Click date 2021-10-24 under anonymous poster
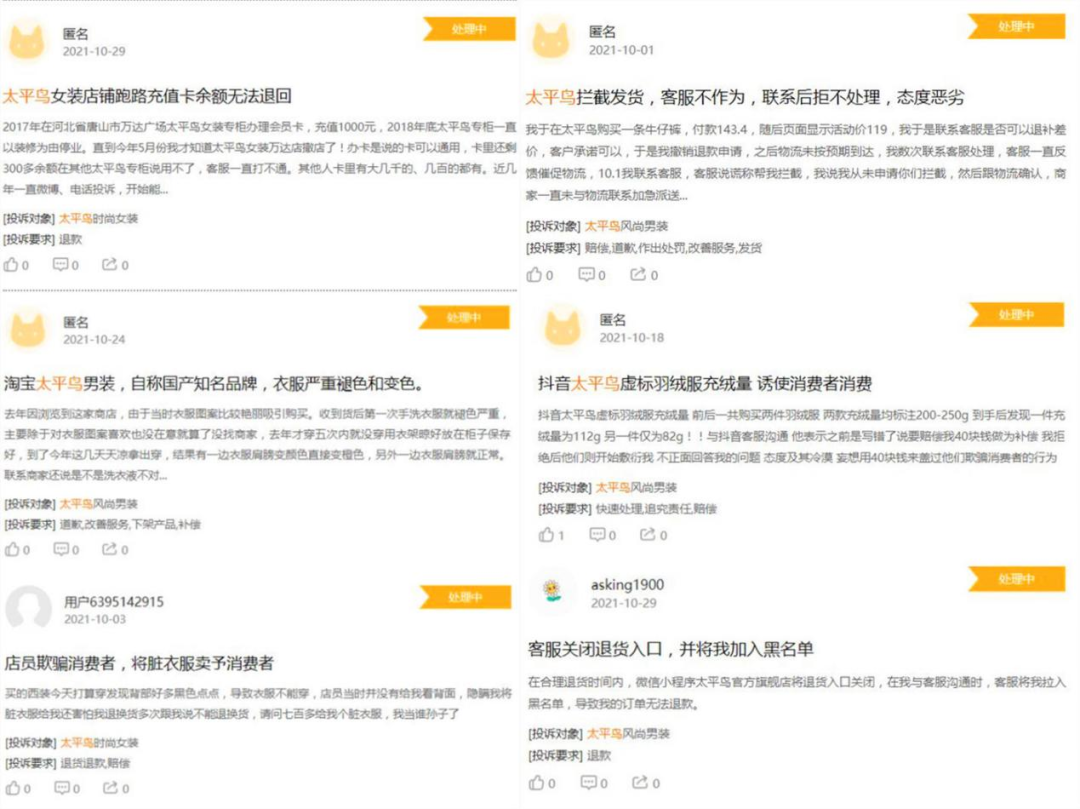The height and width of the screenshot is (809, 1080). 94,339
